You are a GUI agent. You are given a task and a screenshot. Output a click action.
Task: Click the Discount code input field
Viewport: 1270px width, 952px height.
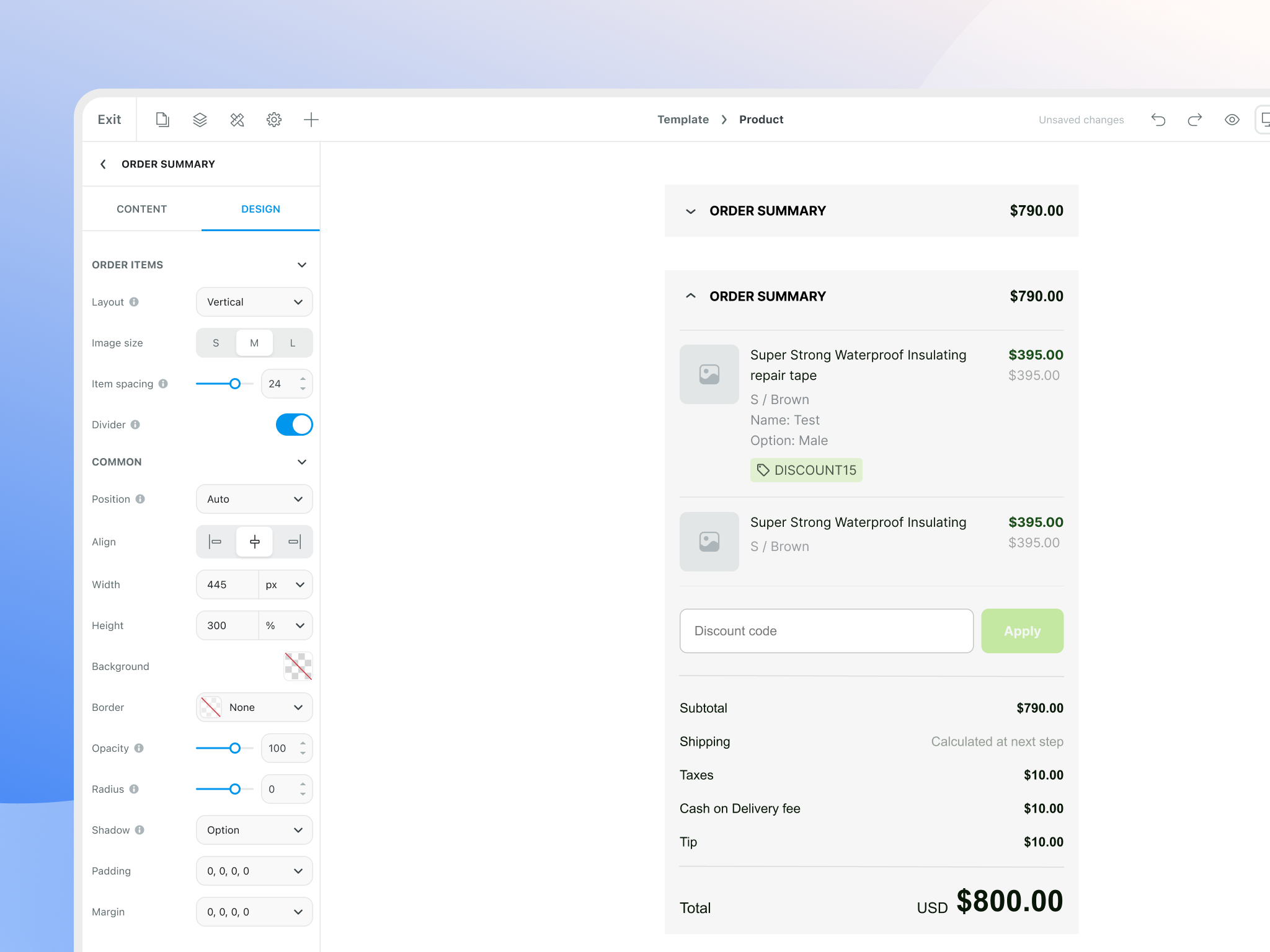(x=827, y=631)
